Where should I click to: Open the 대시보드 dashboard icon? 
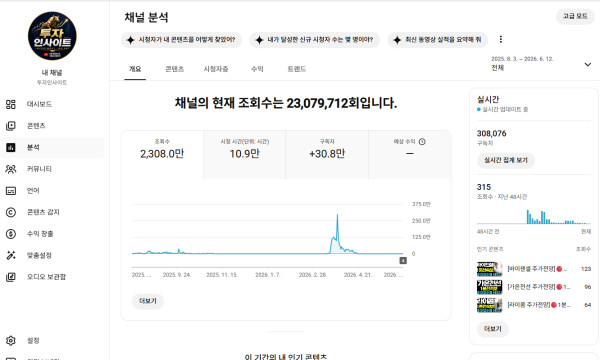[x=11, y=104]
